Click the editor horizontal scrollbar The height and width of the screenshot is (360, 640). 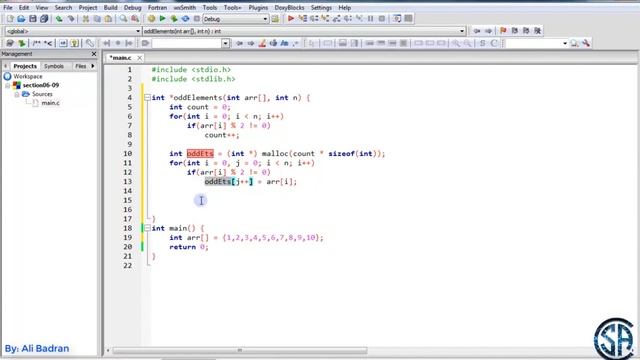[240, 350]
